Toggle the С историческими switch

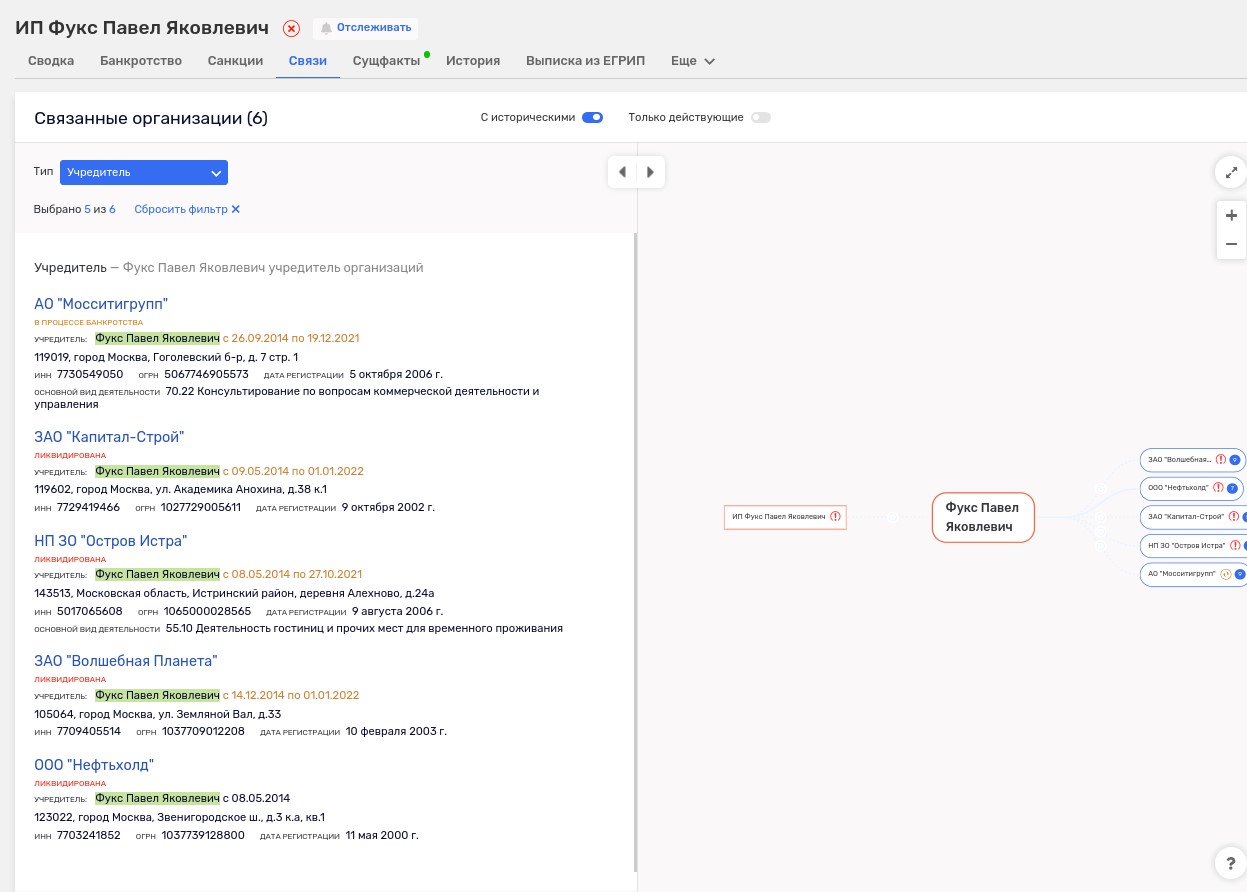[592, 117]
